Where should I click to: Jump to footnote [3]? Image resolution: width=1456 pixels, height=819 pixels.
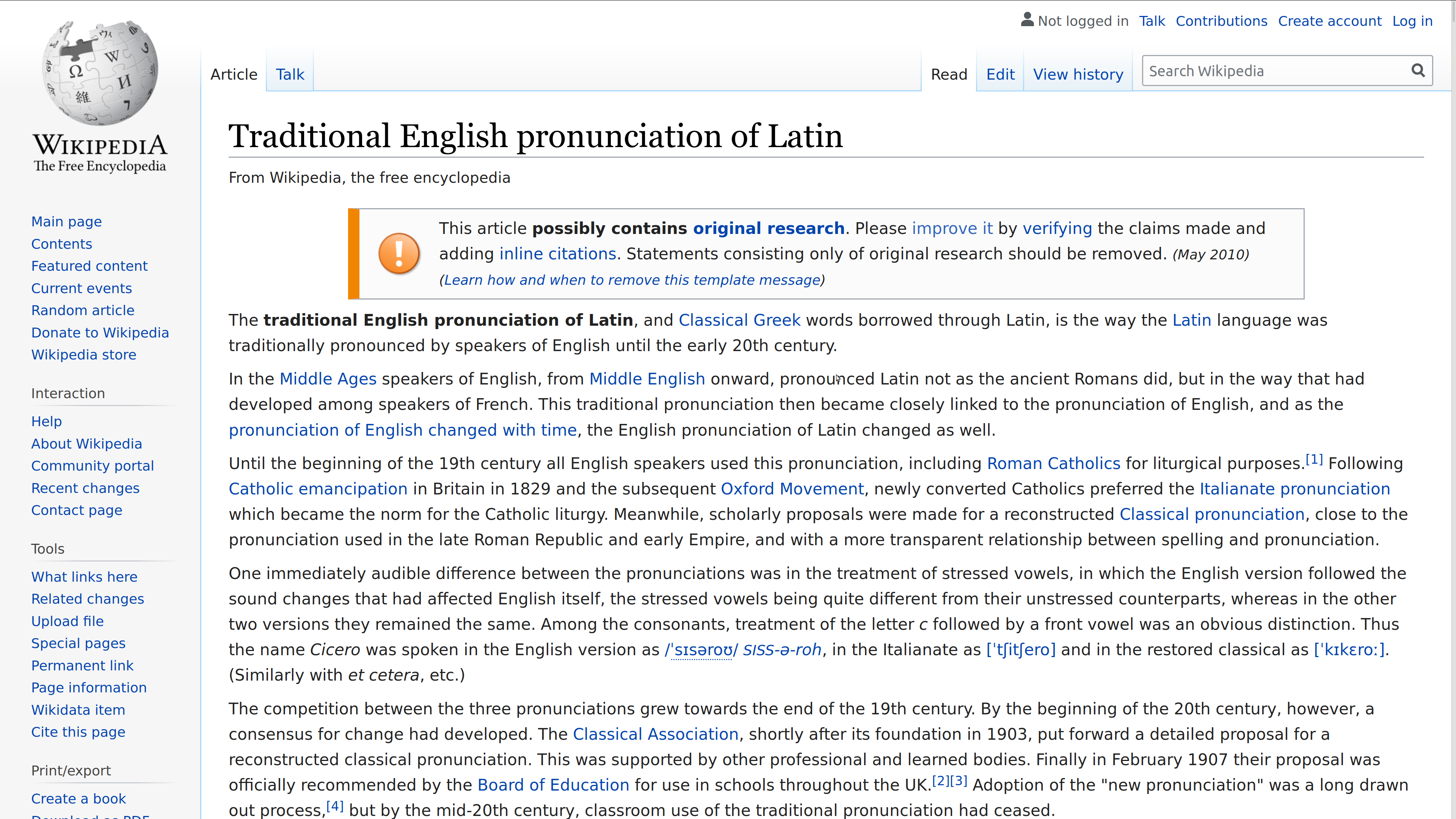[x=959, y=781]
